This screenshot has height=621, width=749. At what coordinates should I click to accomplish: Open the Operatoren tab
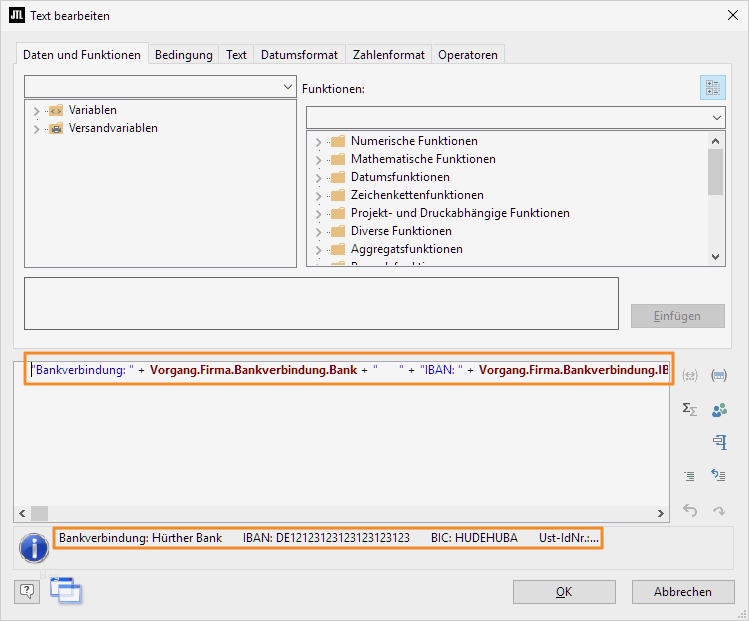468,54
